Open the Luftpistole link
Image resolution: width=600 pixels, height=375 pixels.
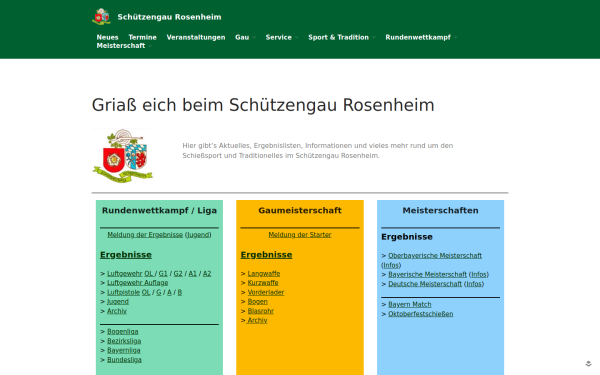tap(123, 292)
